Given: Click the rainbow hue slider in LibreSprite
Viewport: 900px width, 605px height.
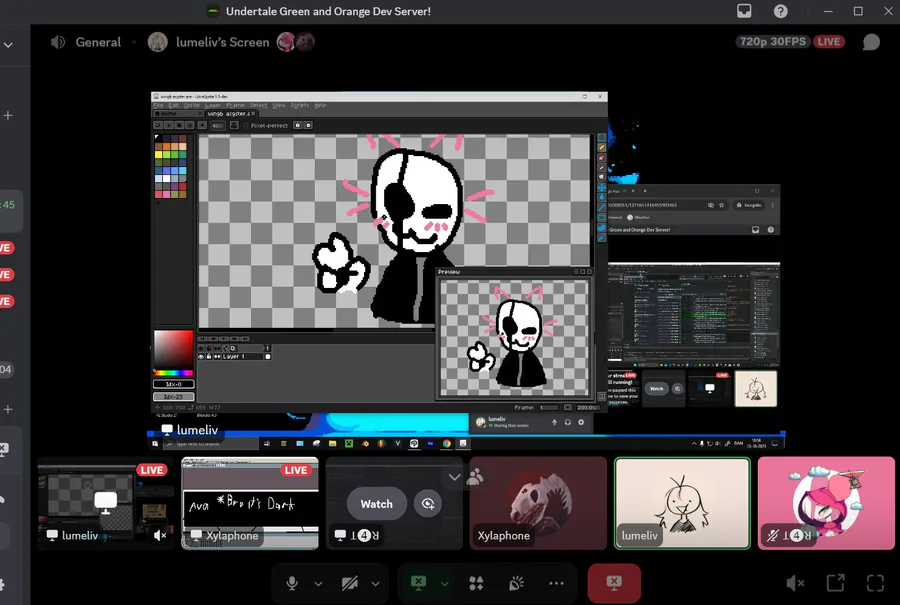Looking at the screenshot, I should tap(173, 373).
